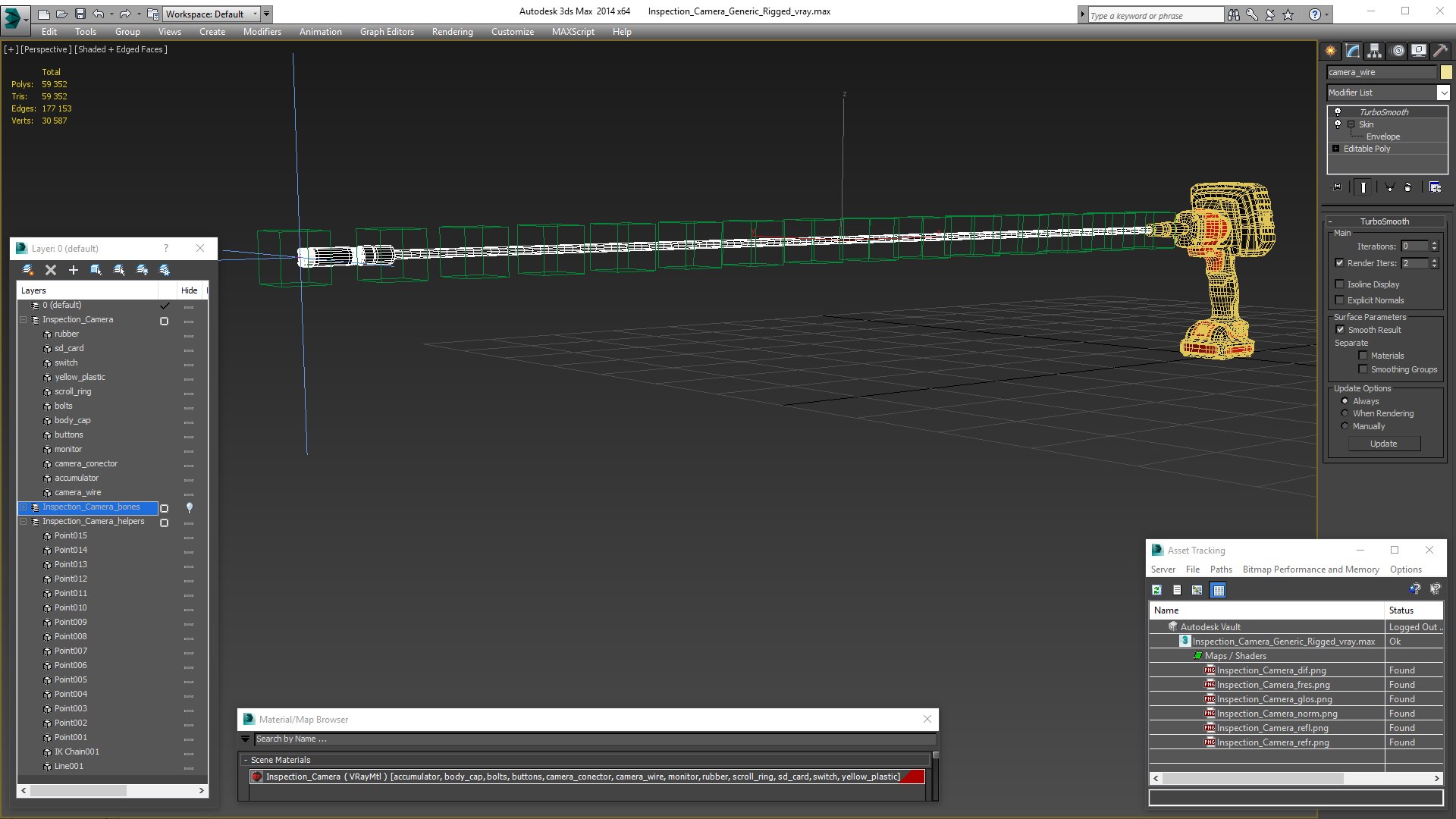Click the Add Selected Objects plus icon
The image size is (1456, 819).
(x=74, y=270)
